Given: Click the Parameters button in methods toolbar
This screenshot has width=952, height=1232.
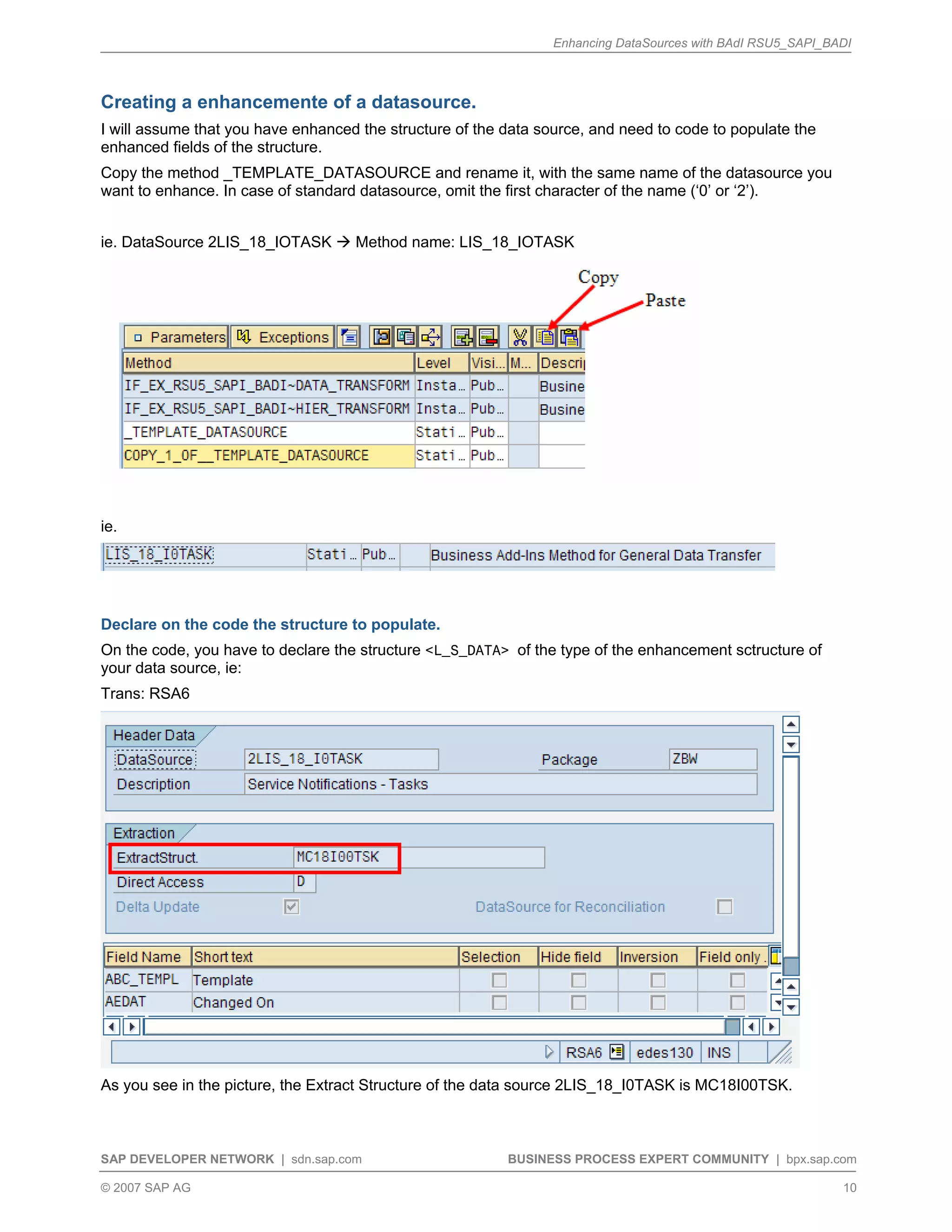Looking at the screenshot, I should (x=177, y=338).
